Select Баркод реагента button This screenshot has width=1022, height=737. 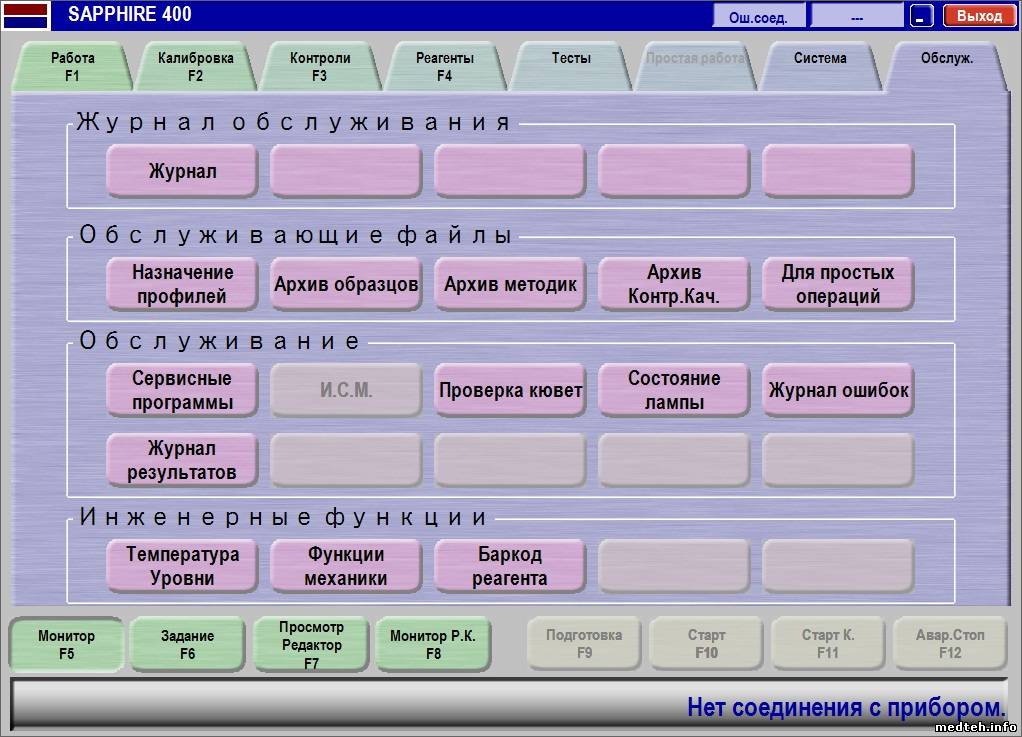click(510, 566)
